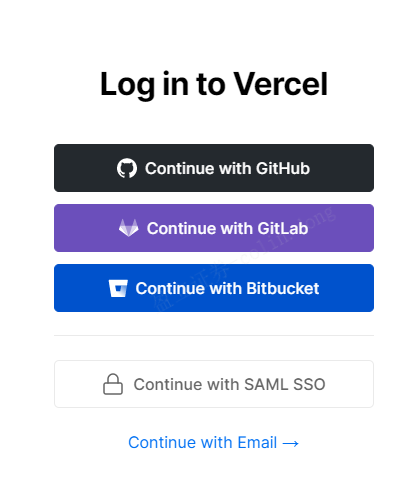Follow the Continue with Email link
Screen dimensions: 417x499
click(x=213, y=443)
